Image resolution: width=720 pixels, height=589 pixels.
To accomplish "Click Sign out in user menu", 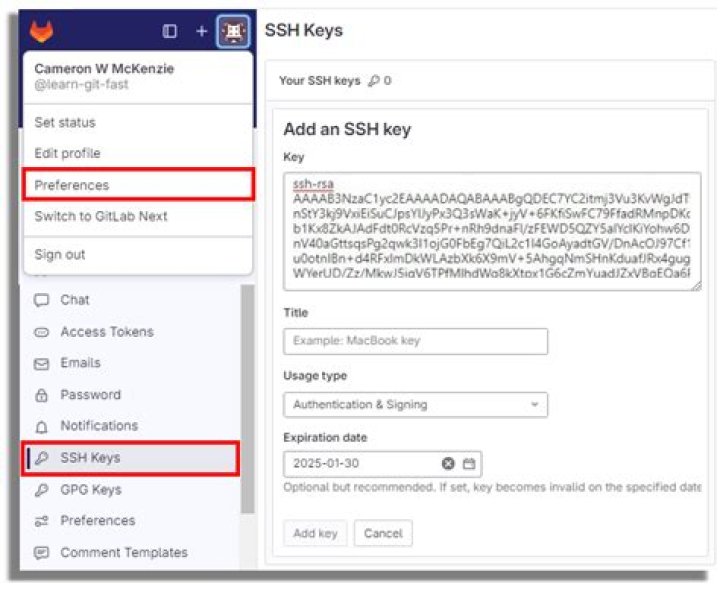I will pyautogui.click(x=138, y=255).
